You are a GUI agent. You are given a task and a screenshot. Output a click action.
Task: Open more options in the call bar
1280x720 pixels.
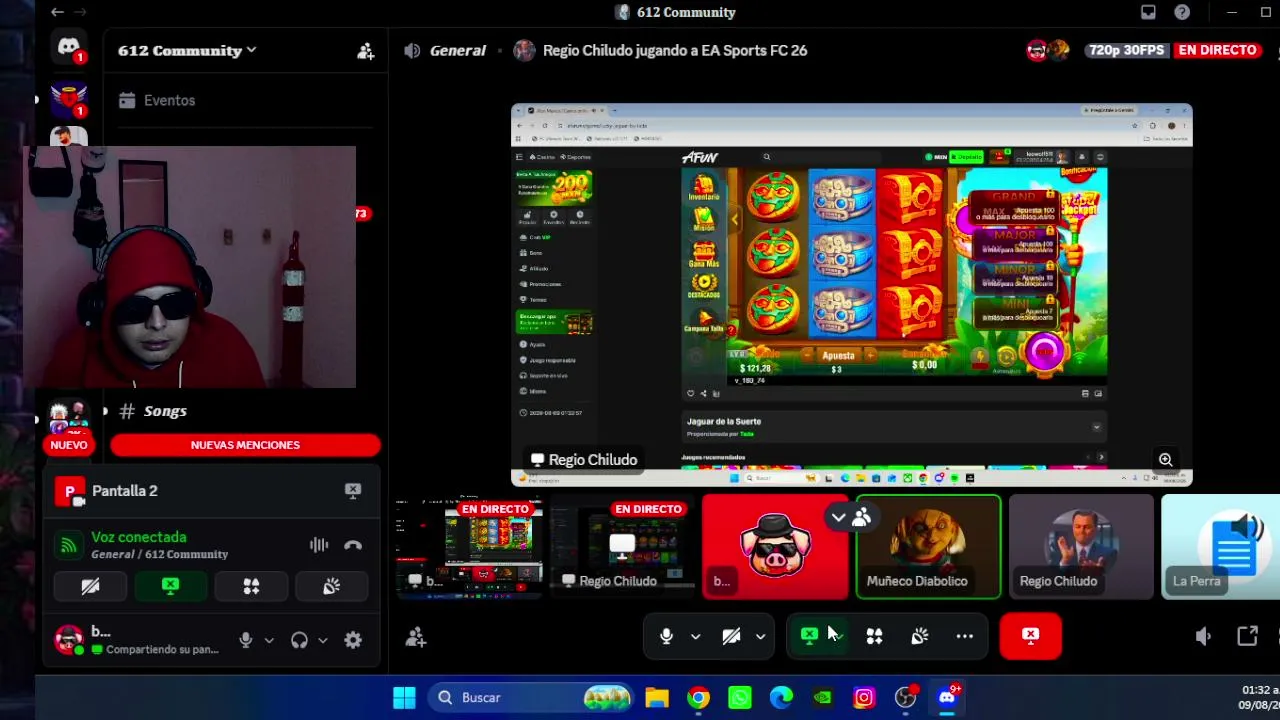click(965, 636)
